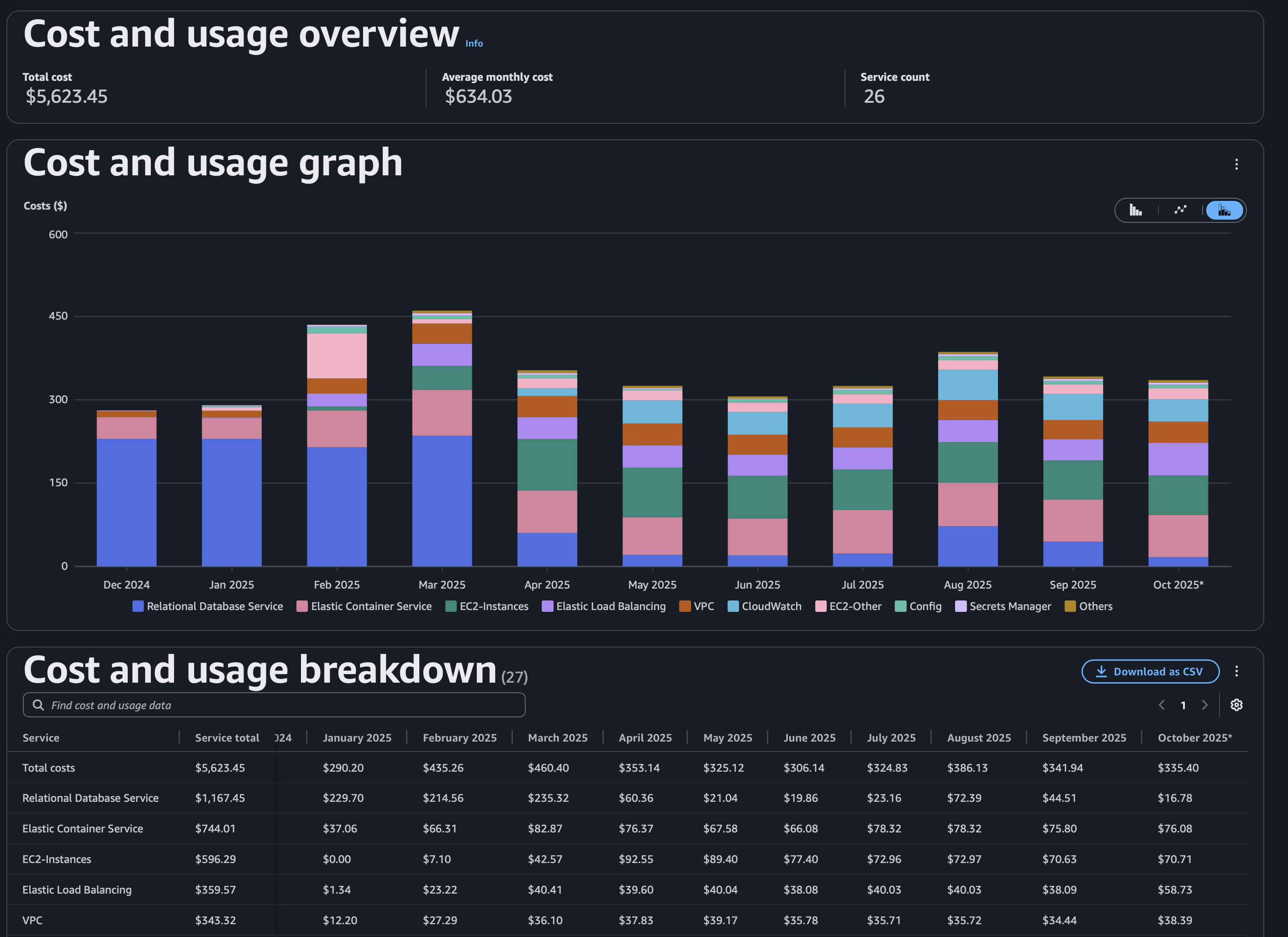
Task: Toggle CloudWatch series in chart legend
Action: (x=771, y=606)
